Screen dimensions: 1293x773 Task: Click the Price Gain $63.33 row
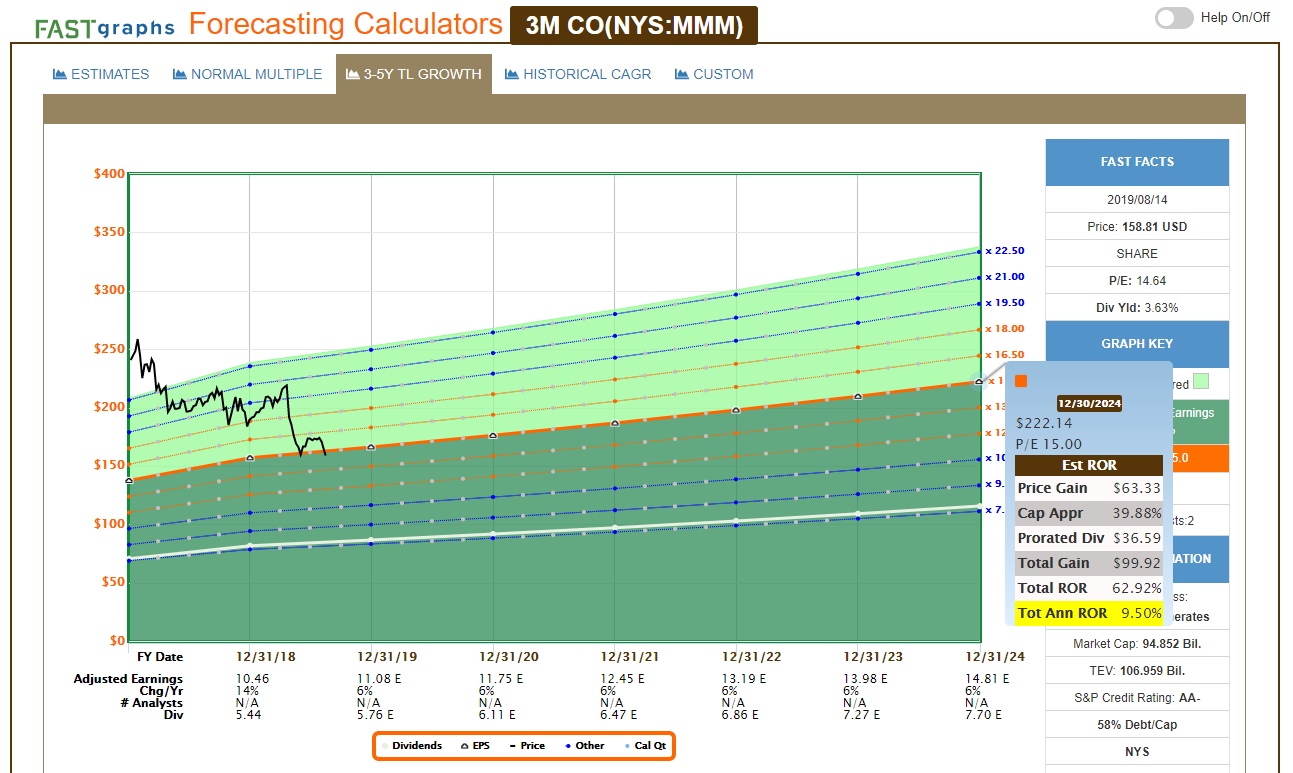1089,488
